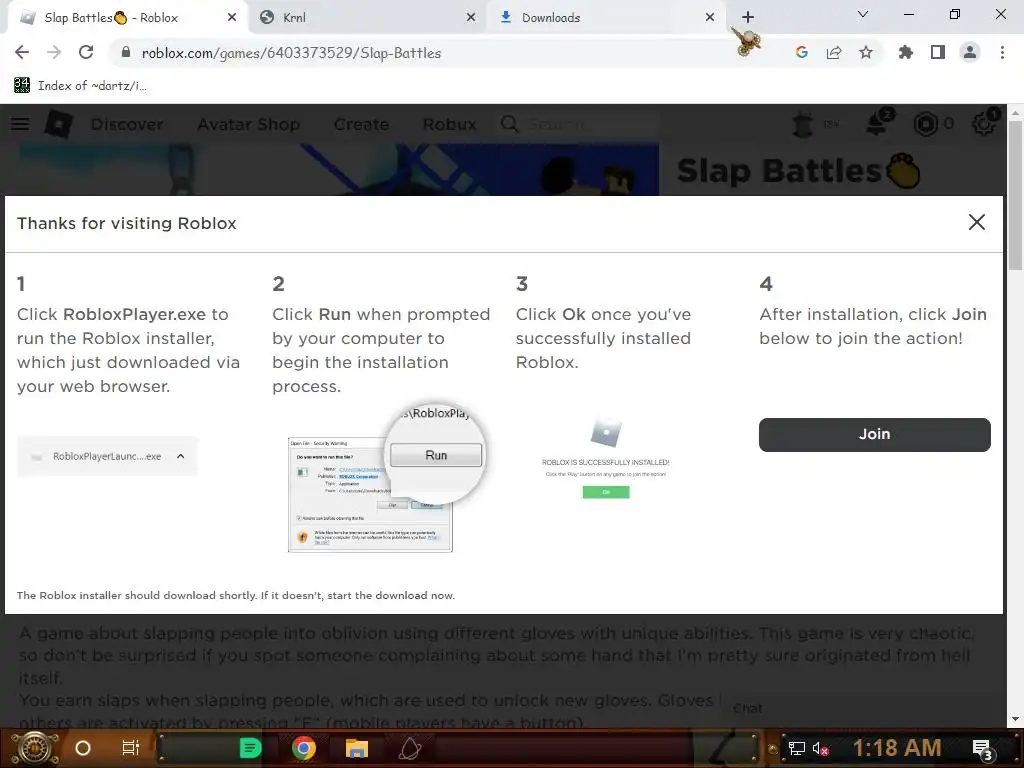Viewport: 1024px width, 768px height.
Task: Open the Robux page
Action: 449,124
